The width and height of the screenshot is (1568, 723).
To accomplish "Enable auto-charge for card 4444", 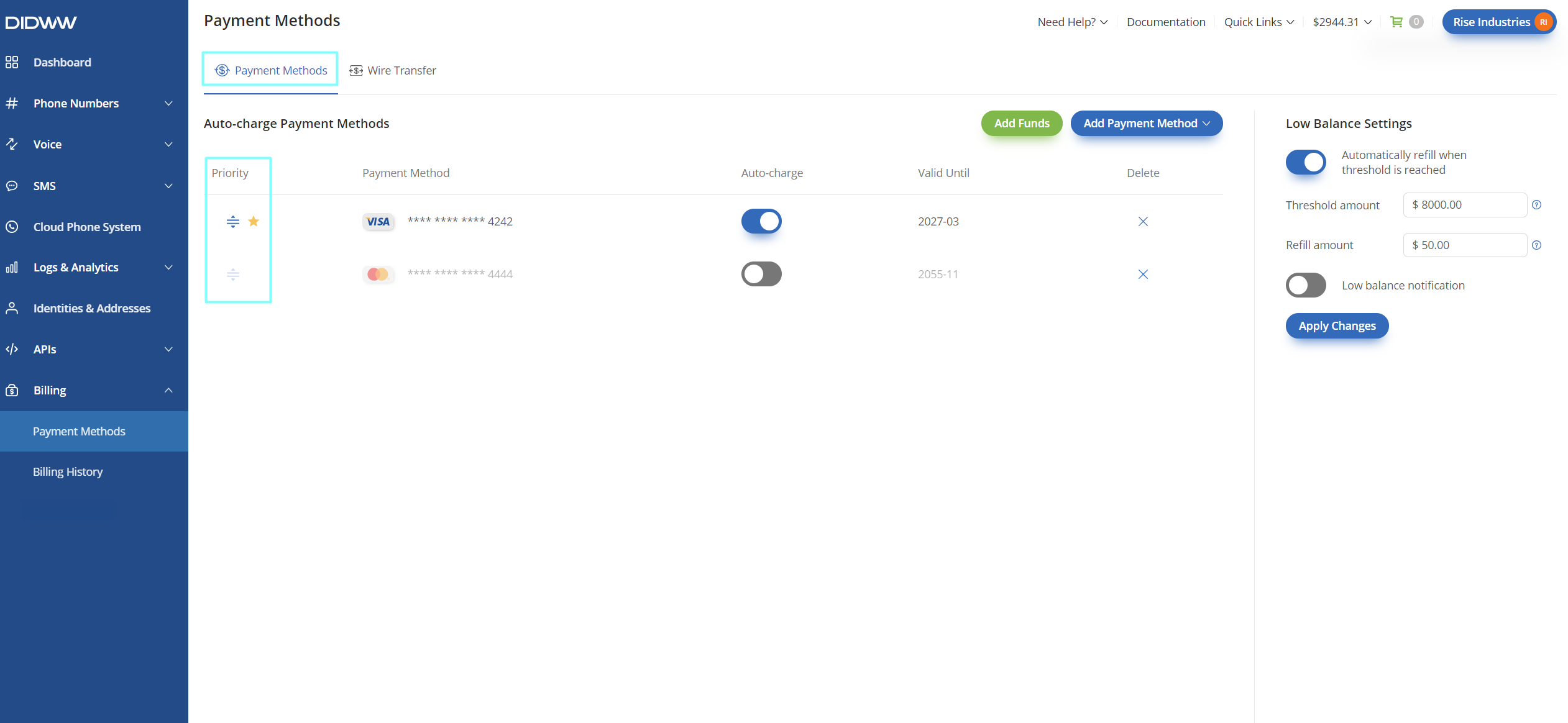I will tap(761, 274).
